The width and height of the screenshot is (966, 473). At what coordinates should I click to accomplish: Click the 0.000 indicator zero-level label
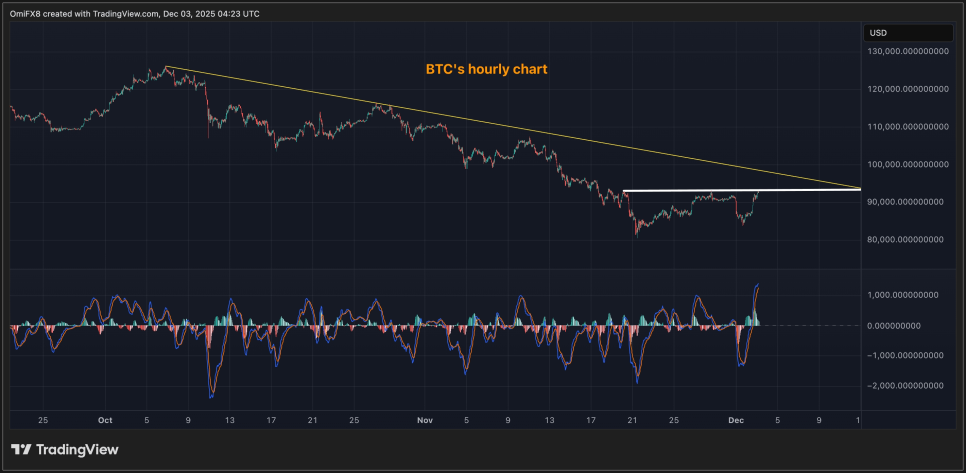click(905, 326)
